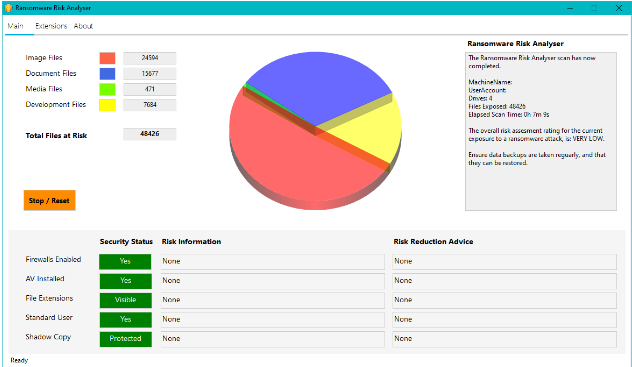The width and height of the screenshot is (632, 367).
Task: Select the red Image Files color swatch
Action: 108,58
